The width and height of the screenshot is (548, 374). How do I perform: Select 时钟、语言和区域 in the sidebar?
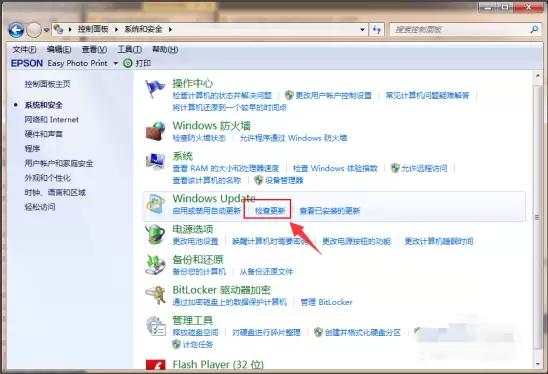[55, 193]
